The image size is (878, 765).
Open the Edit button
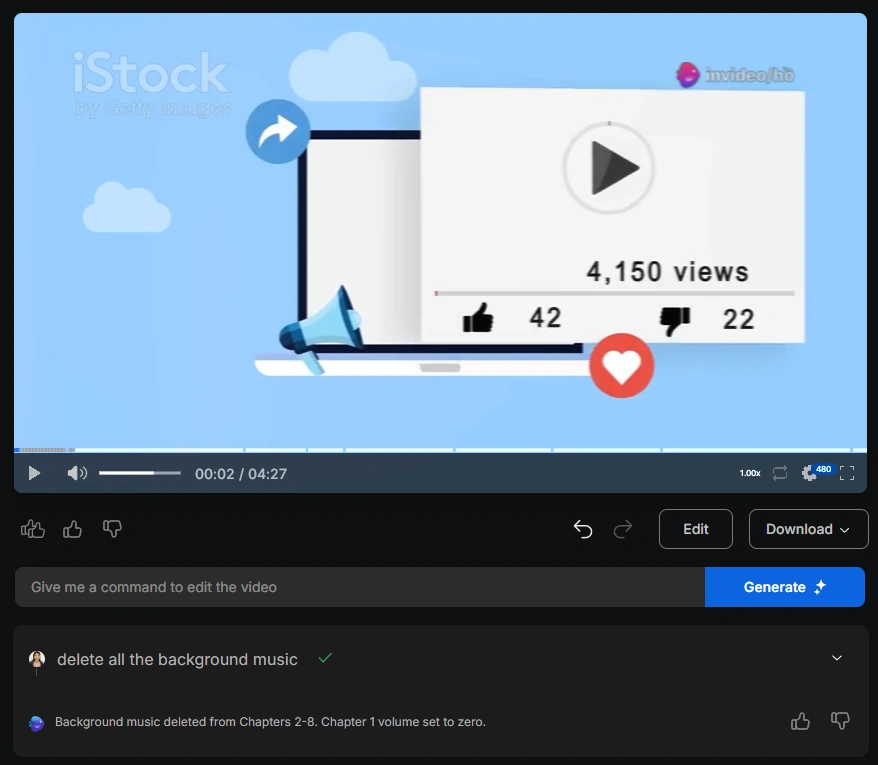pos(695,529)
